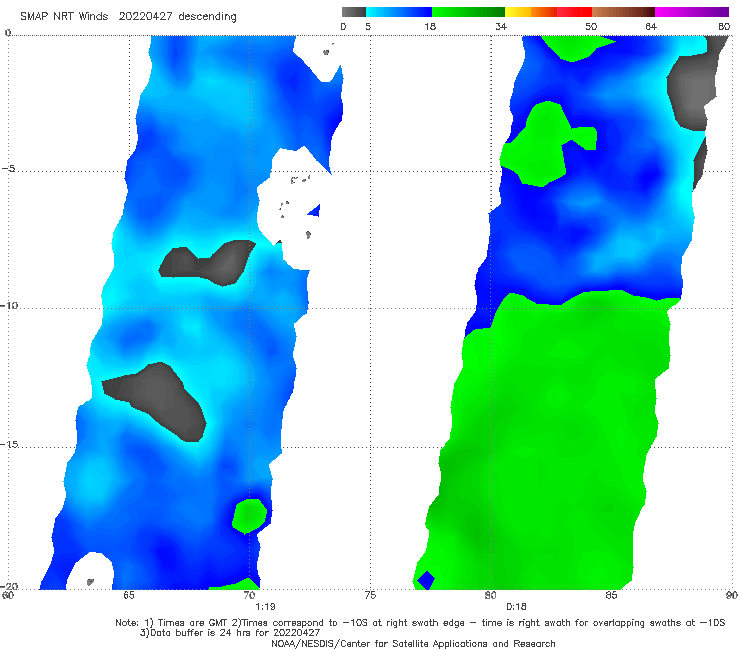740x650 pixels.
Task: Click the latitude axis label '-20'
Action: pos(9,586)
